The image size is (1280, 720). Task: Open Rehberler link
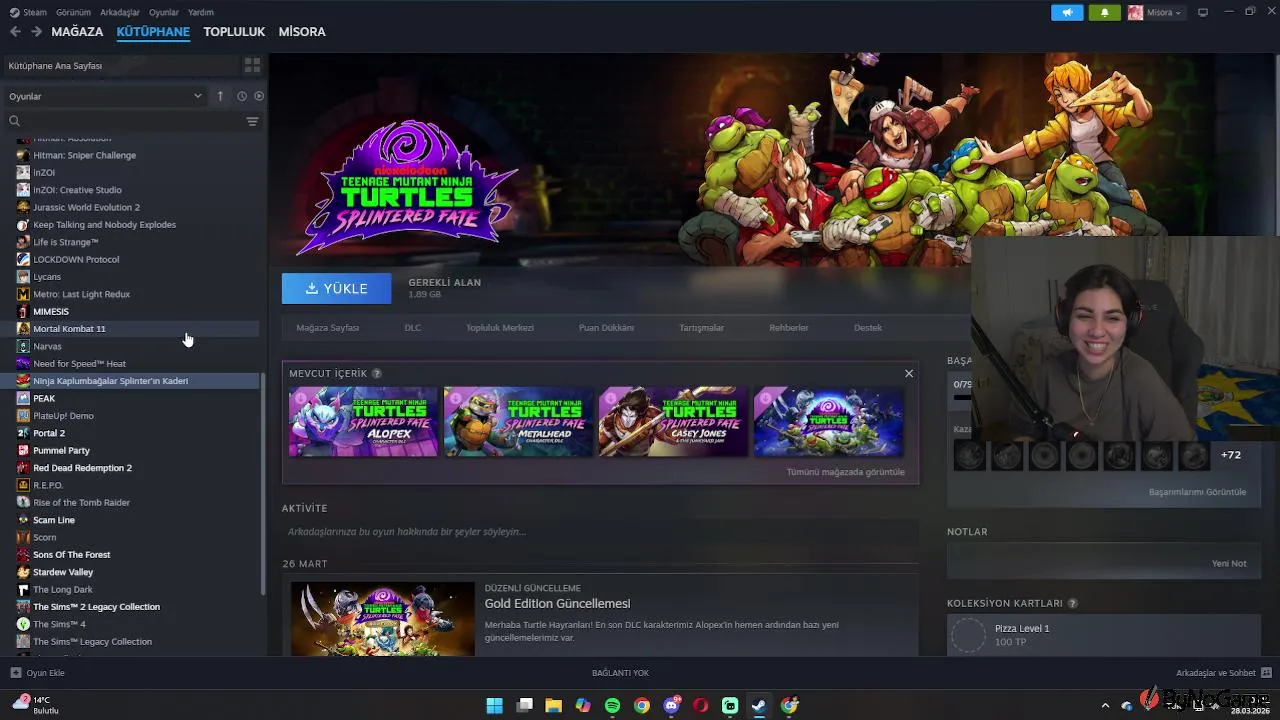789,328
